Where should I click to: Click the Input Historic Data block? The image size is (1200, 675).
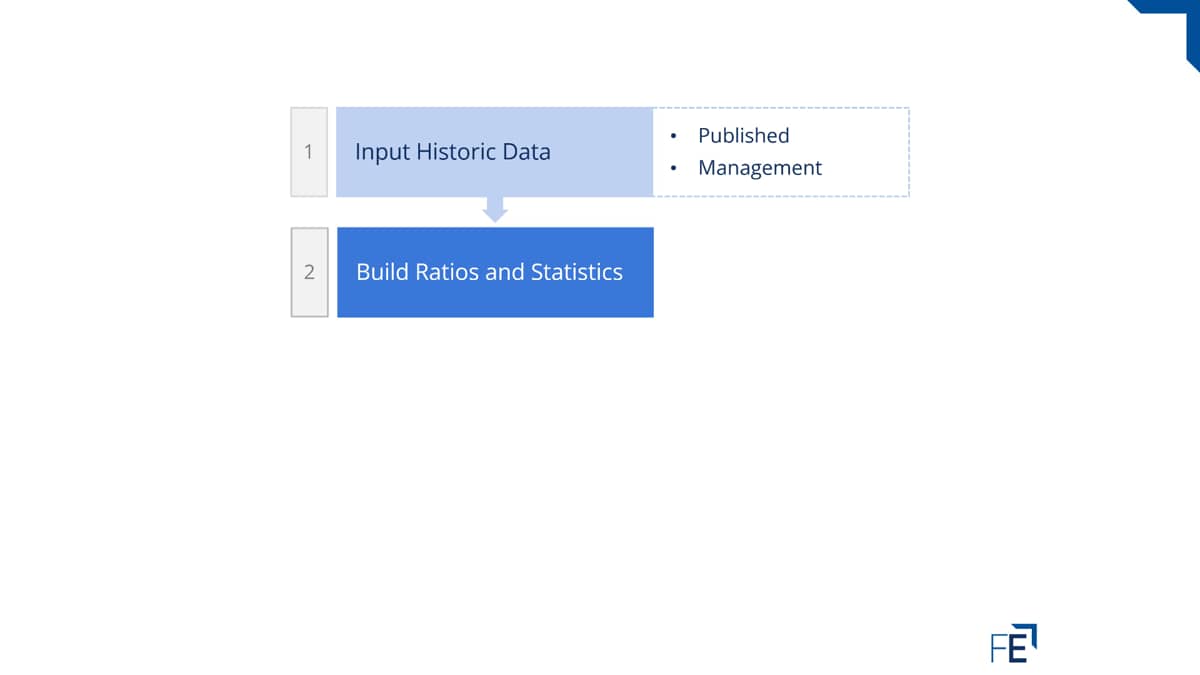(495, 152)
